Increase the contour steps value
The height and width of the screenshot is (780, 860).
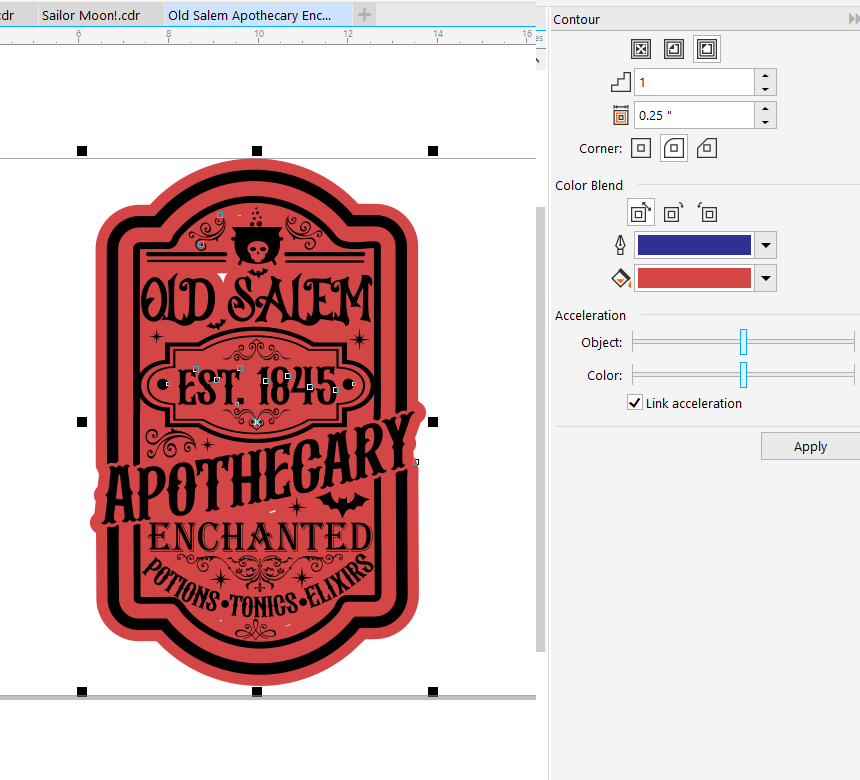pyautogui.click(x=765, y=75)
